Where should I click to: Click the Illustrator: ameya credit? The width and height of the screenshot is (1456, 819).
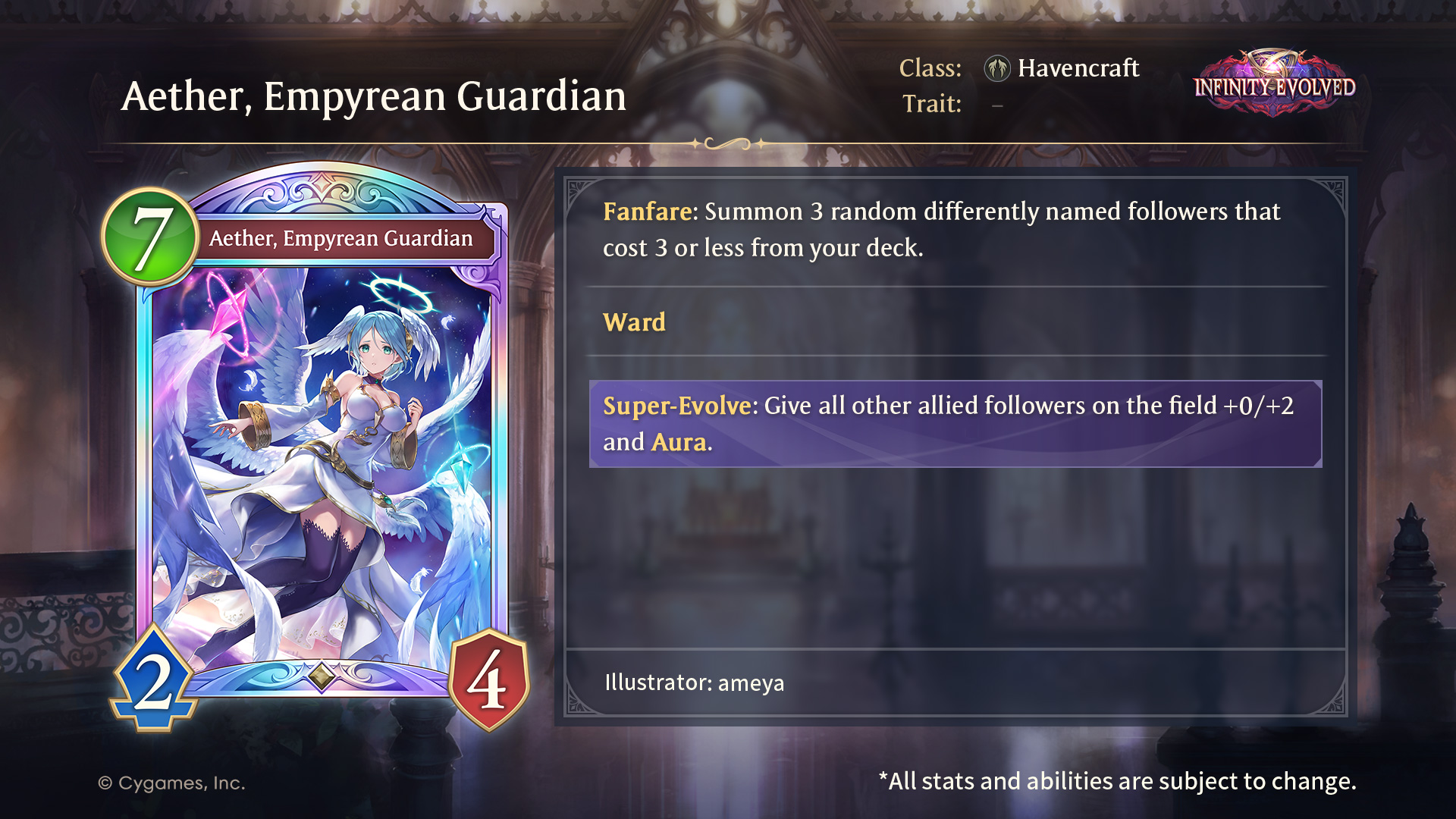(694, 682)
